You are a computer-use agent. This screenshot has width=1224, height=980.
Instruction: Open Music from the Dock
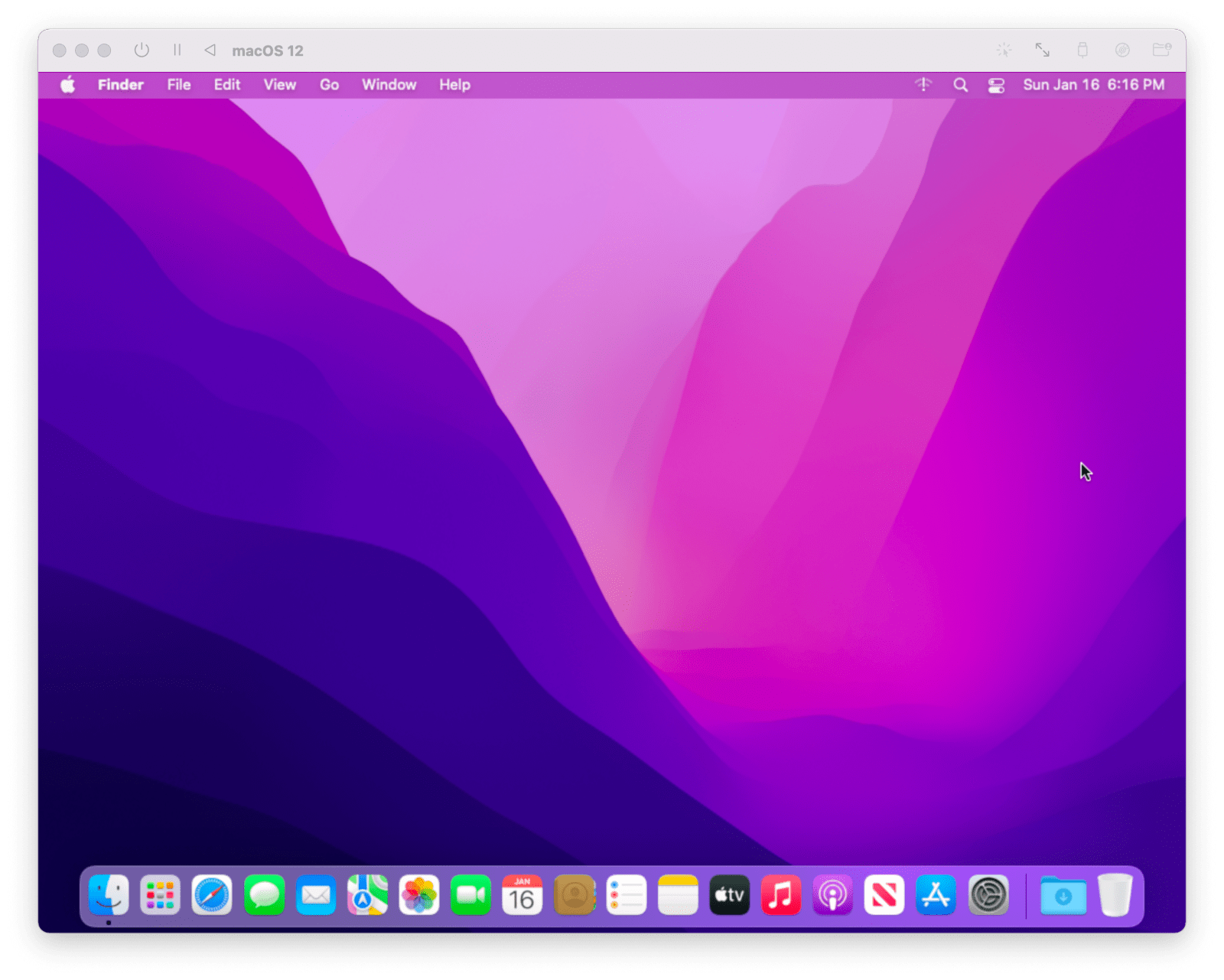(781, 895)
